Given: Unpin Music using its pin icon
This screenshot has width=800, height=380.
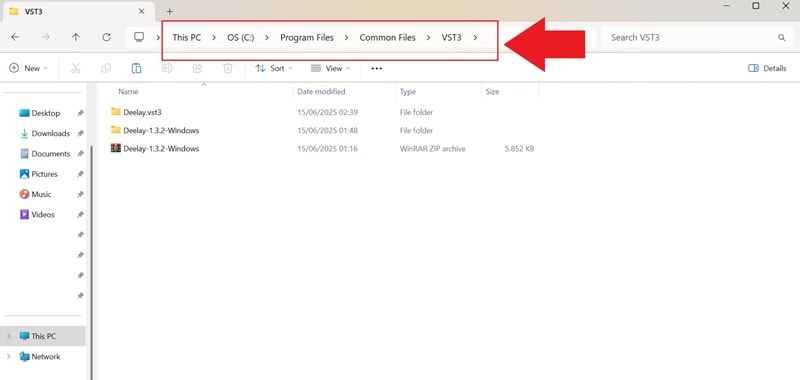Looking at the screenshot, I should pyautogui.click(x=80, y=195).
